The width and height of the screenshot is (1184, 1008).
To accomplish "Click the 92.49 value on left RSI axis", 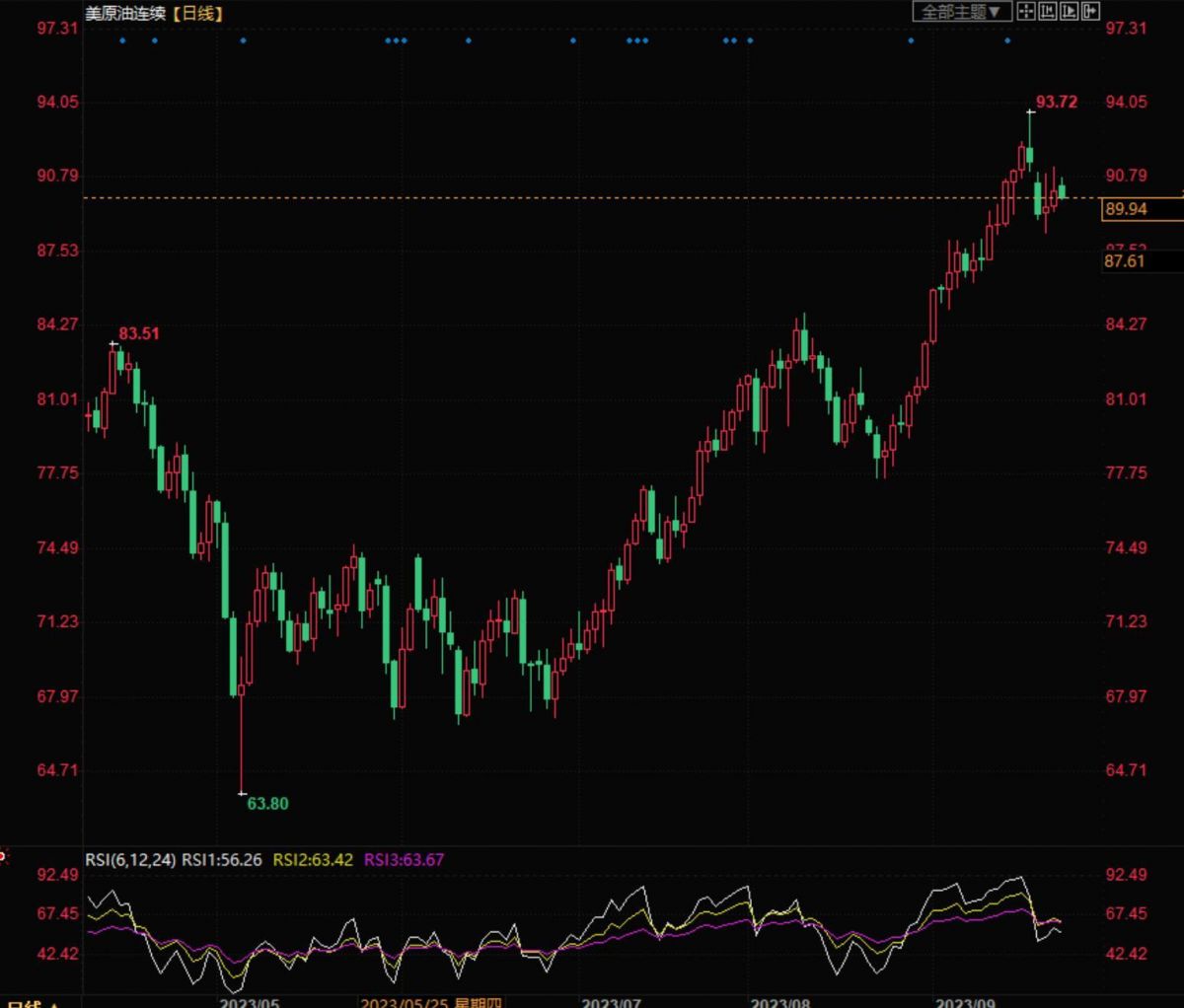I will (58, 875).
